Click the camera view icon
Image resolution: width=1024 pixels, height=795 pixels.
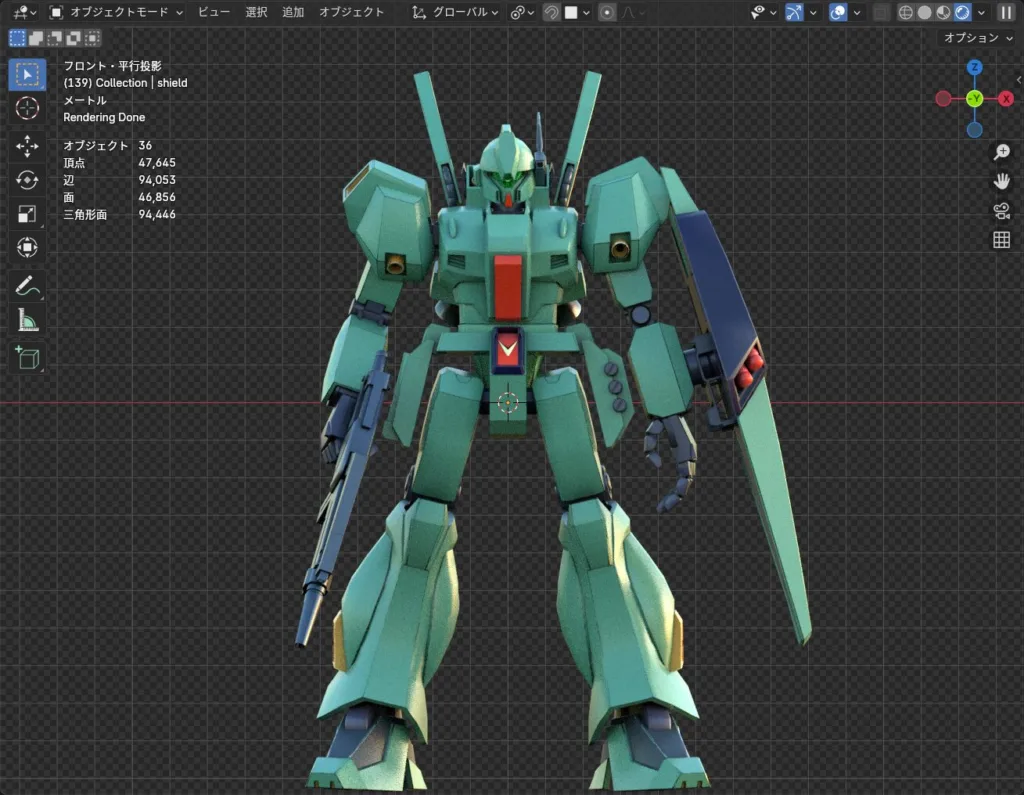(x=1000, y=210)
